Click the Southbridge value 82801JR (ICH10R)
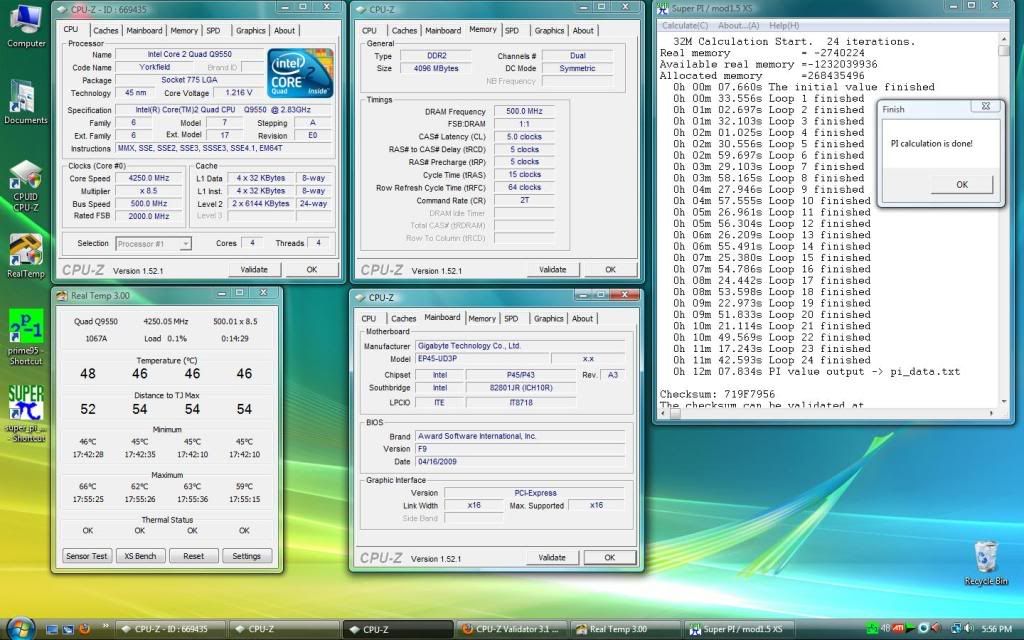 pos(521,388)
